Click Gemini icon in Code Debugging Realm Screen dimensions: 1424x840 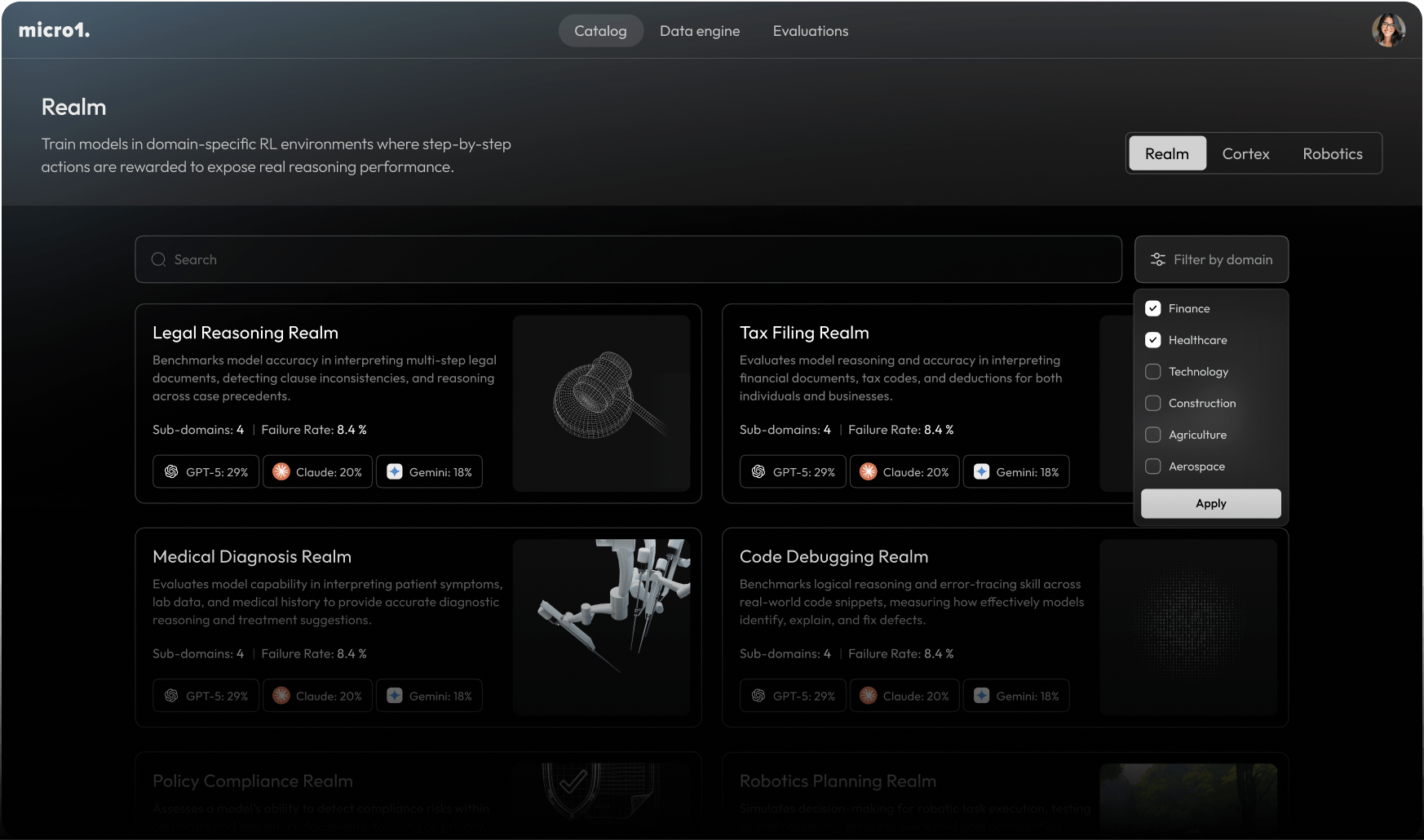[x=982, y=696]
